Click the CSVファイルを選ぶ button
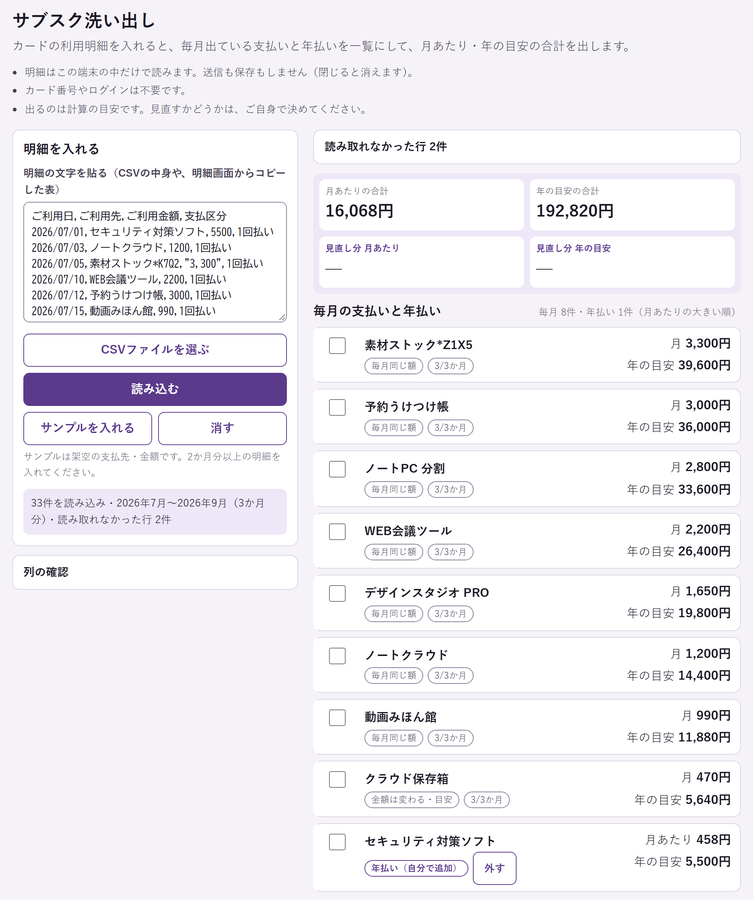Image resolution: width=753 pixels, height=900 pixels. point(155,350)
